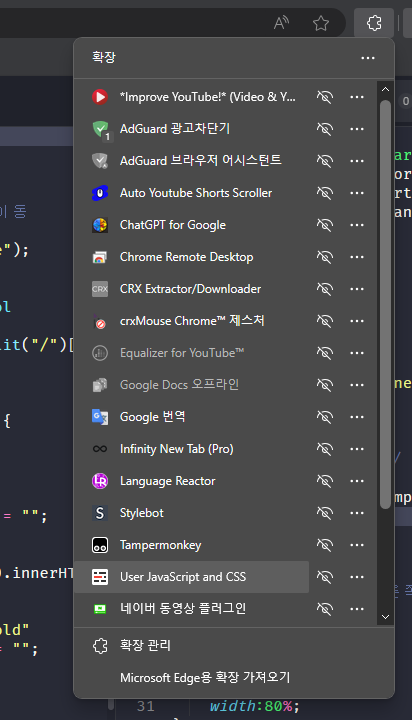Screen dimensions: 412x720
Task: Select the 네이버 동영상 플러그인 extension entry
Action: tap(192, 609)
